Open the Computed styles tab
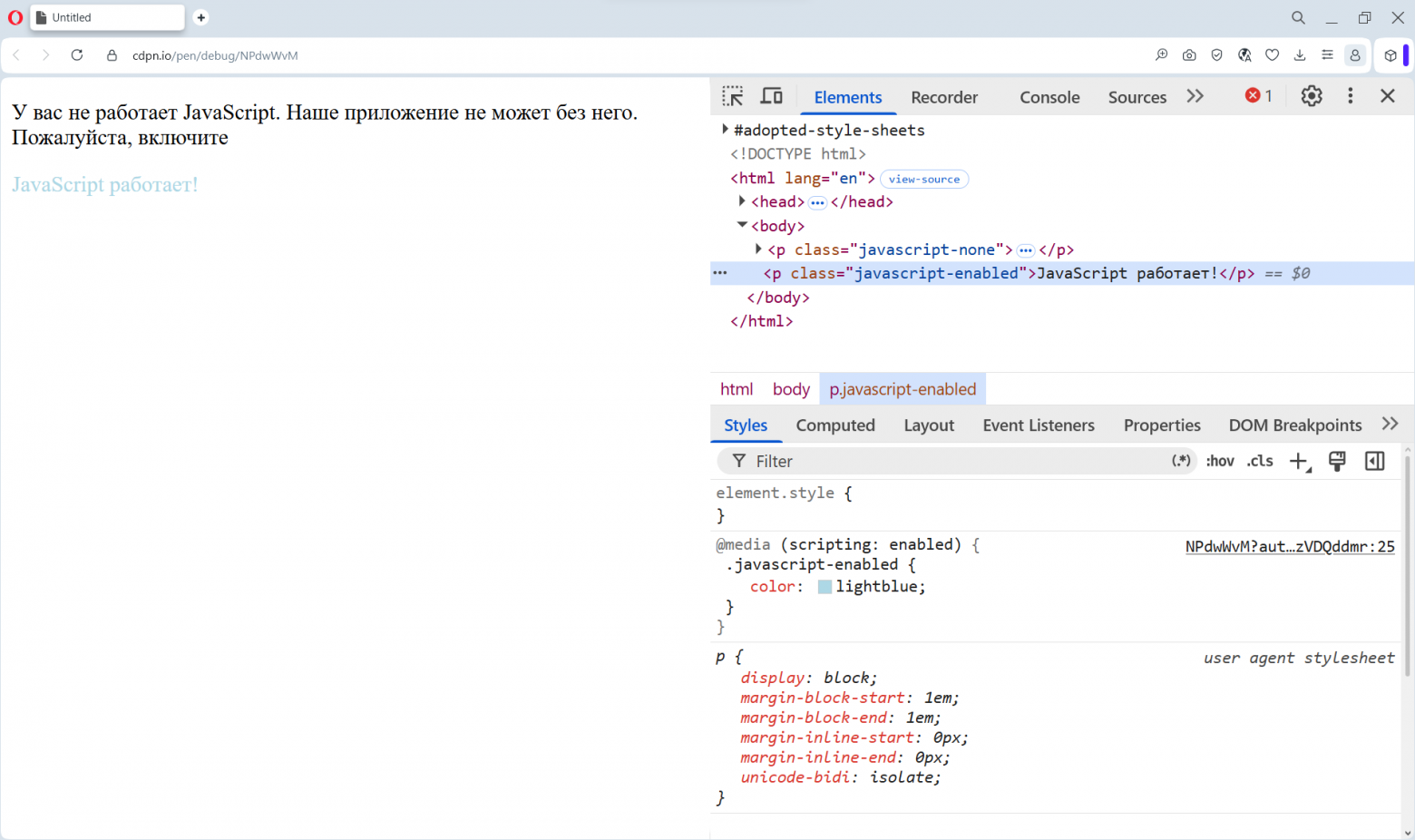This screenshot has height=840, width=1415. (x=835, y=425)
